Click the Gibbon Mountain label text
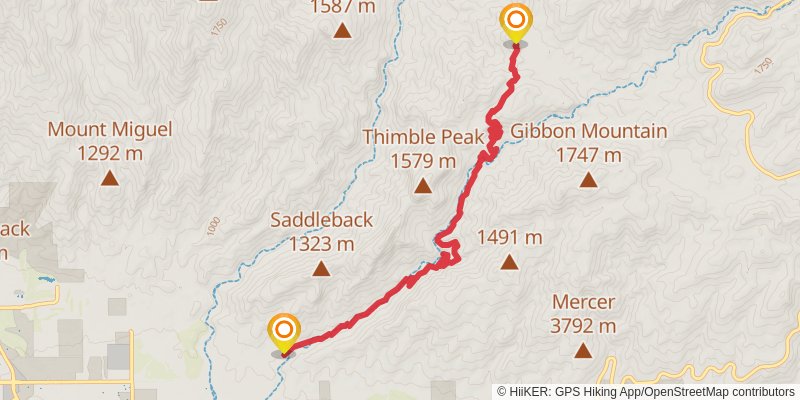800x400 pixels. click(x=589, y=131)
